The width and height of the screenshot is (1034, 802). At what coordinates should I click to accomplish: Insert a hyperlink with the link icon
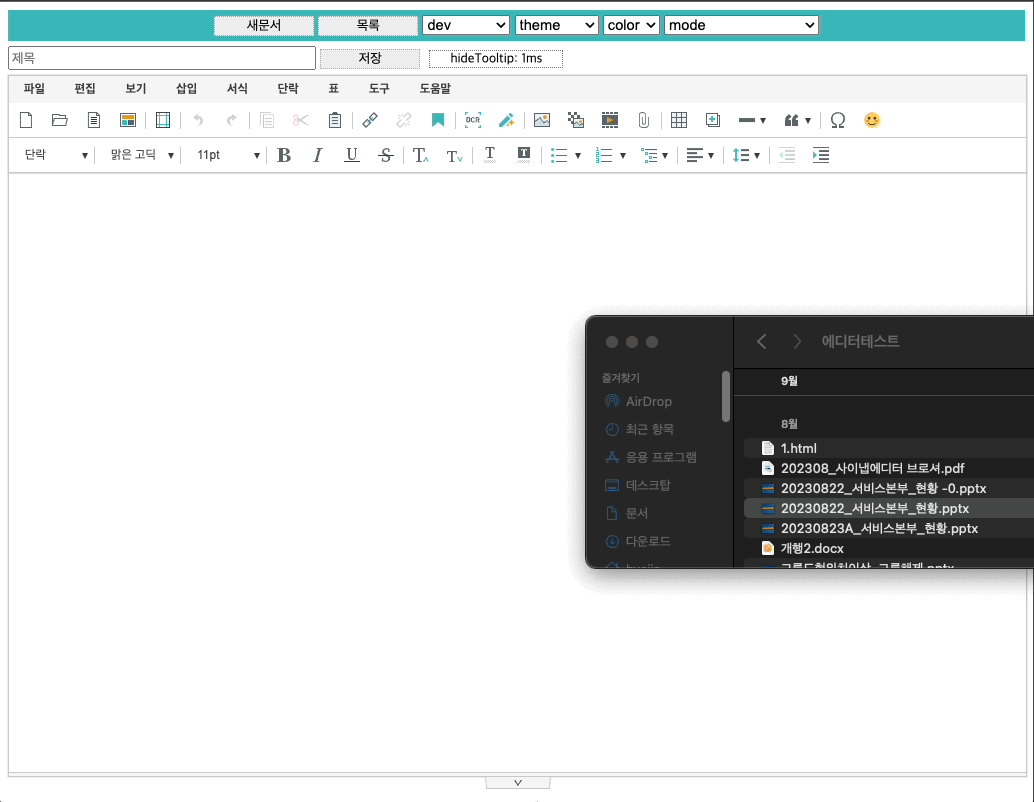click(x=370, y=120)
